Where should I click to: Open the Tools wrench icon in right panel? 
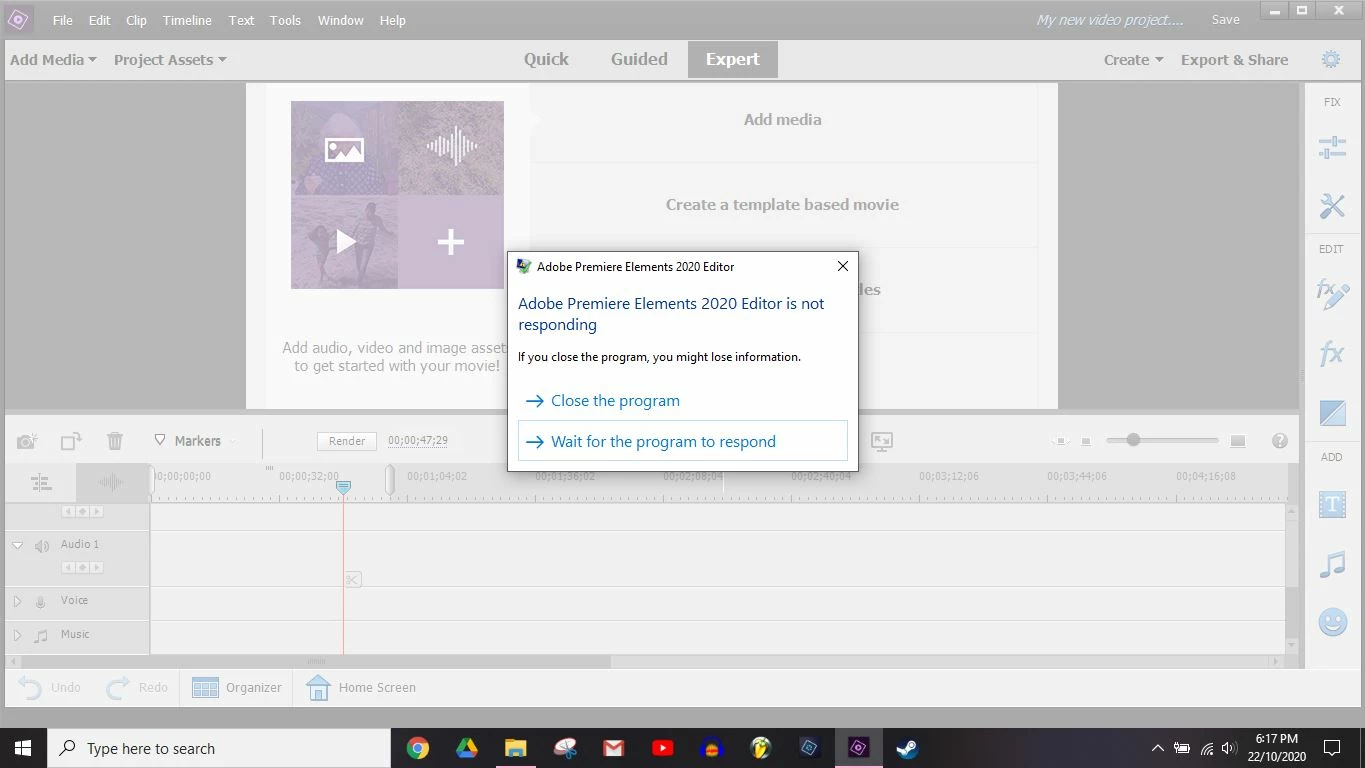(1332, 206)
